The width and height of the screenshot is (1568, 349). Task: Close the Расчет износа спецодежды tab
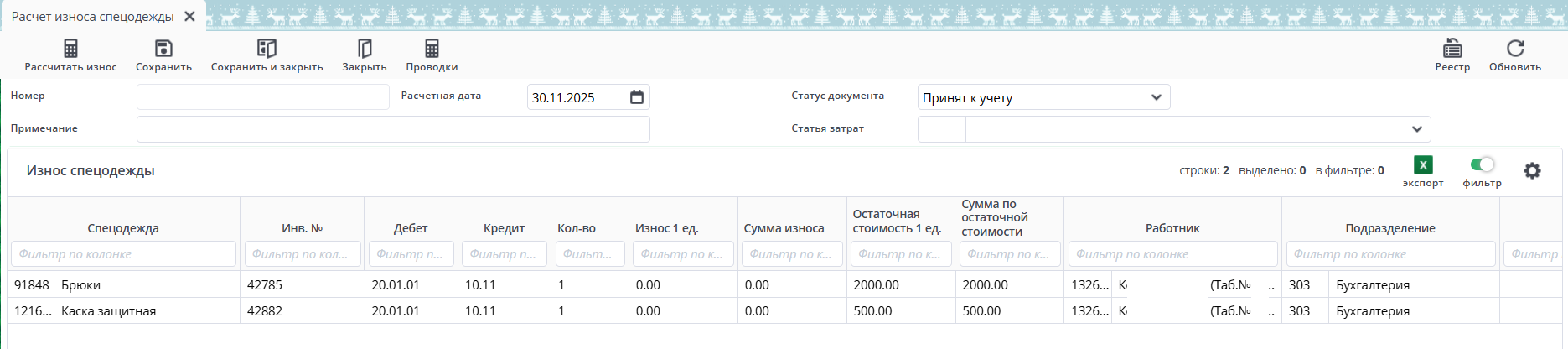coord(189,17)
